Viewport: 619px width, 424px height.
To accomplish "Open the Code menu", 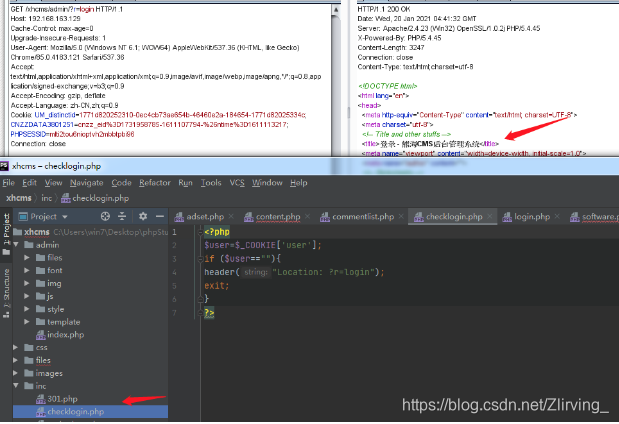I will pos(121,183).
